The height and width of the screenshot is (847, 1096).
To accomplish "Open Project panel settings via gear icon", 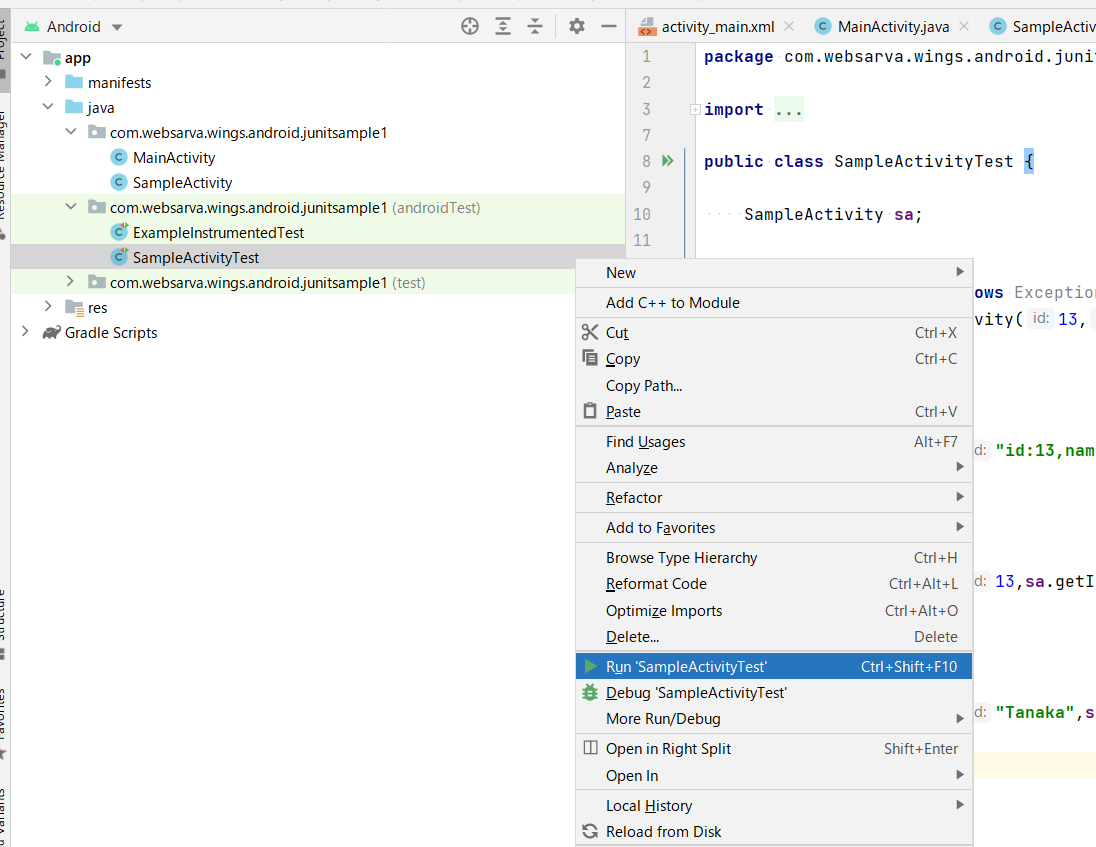I will (x=577, y=27).
